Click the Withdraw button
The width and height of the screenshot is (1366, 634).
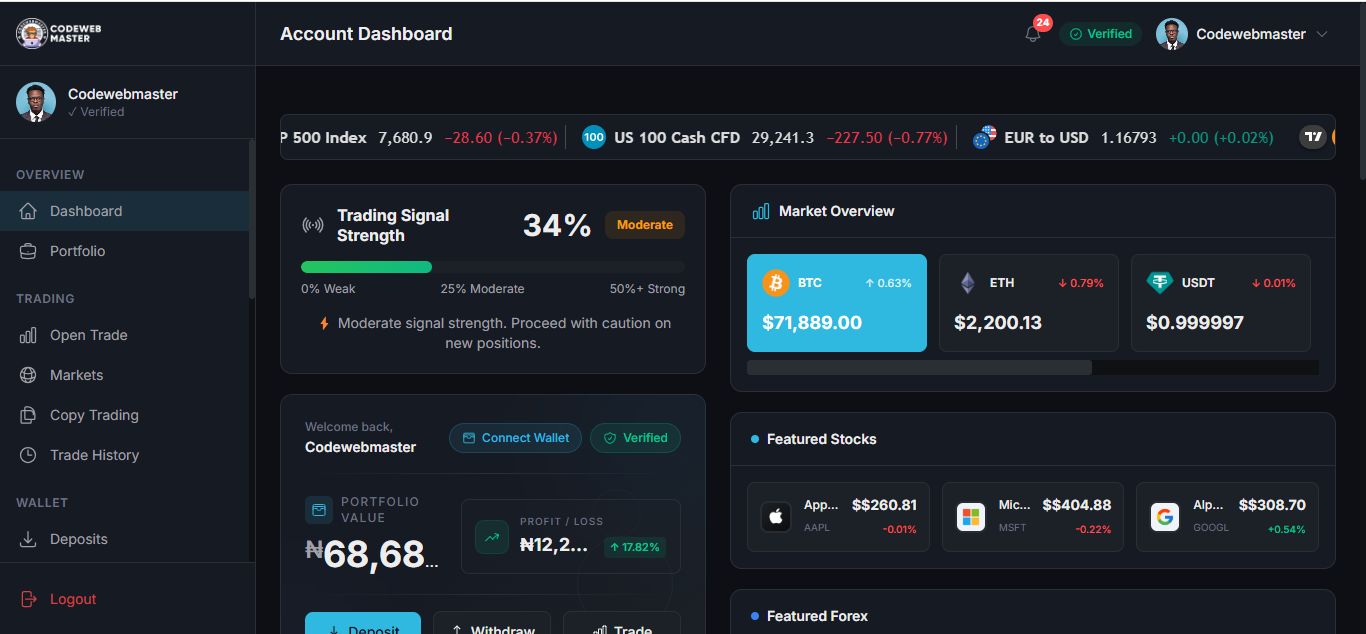tap(492, 623)
